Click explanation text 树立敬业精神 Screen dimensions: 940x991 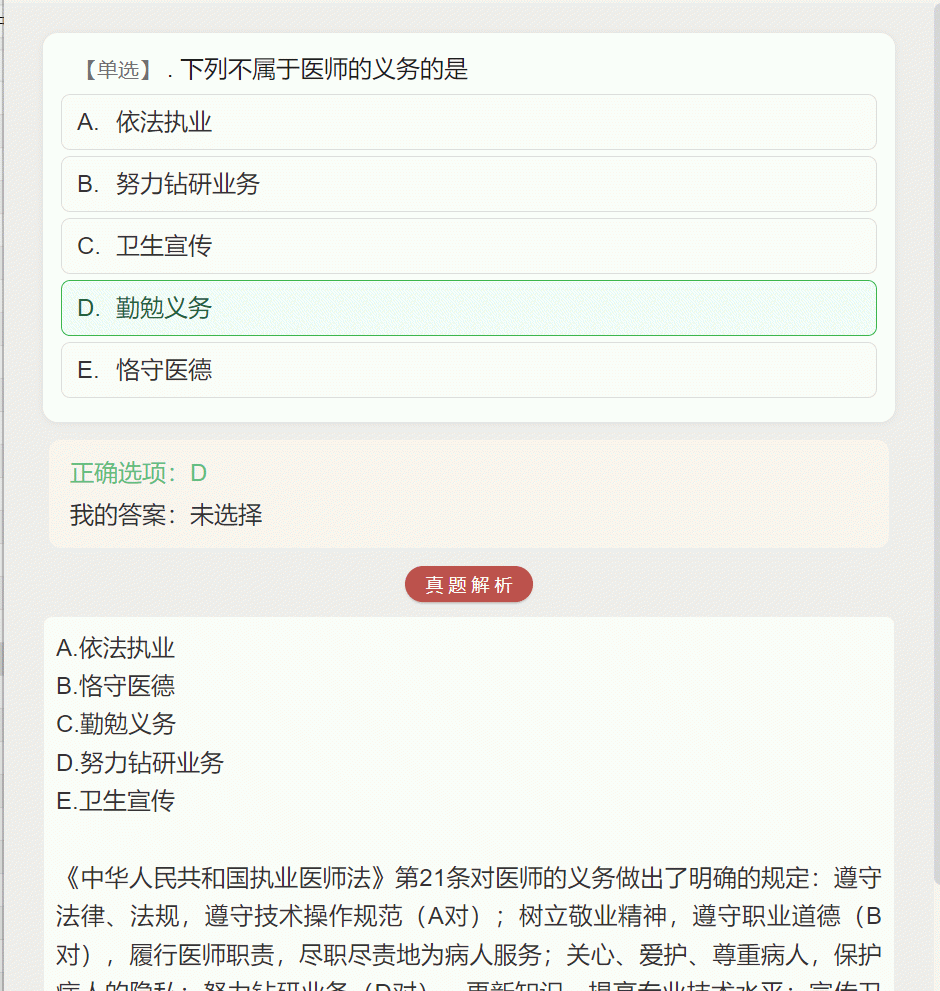point(592,916)
